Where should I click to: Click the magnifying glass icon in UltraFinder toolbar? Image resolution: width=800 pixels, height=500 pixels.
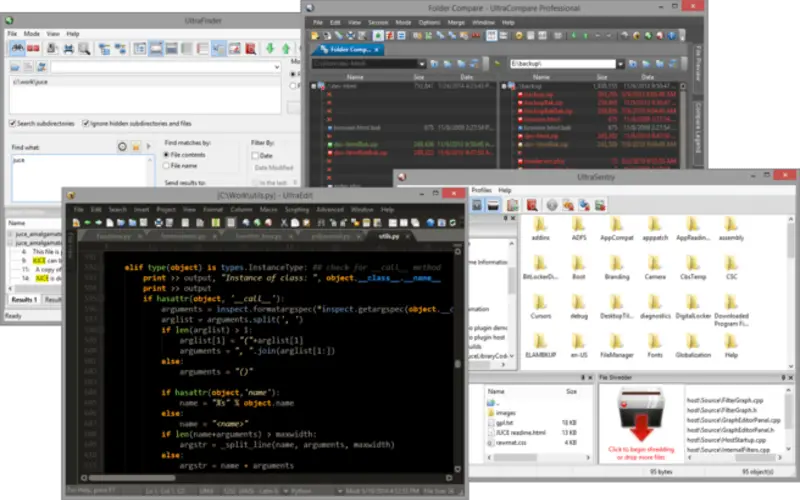(x=84, y=49)
